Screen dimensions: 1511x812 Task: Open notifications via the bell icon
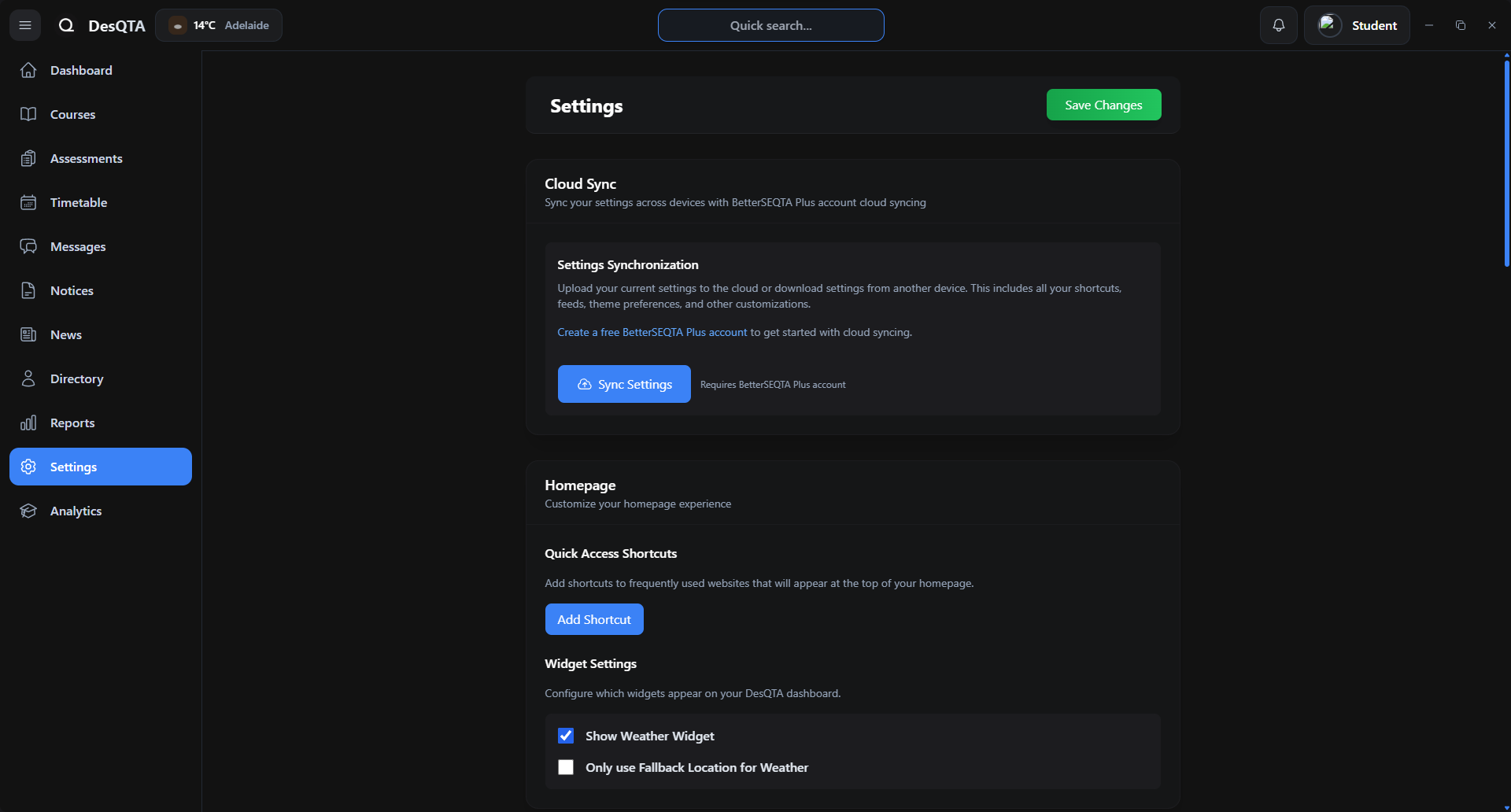[x=1279, y=24]
